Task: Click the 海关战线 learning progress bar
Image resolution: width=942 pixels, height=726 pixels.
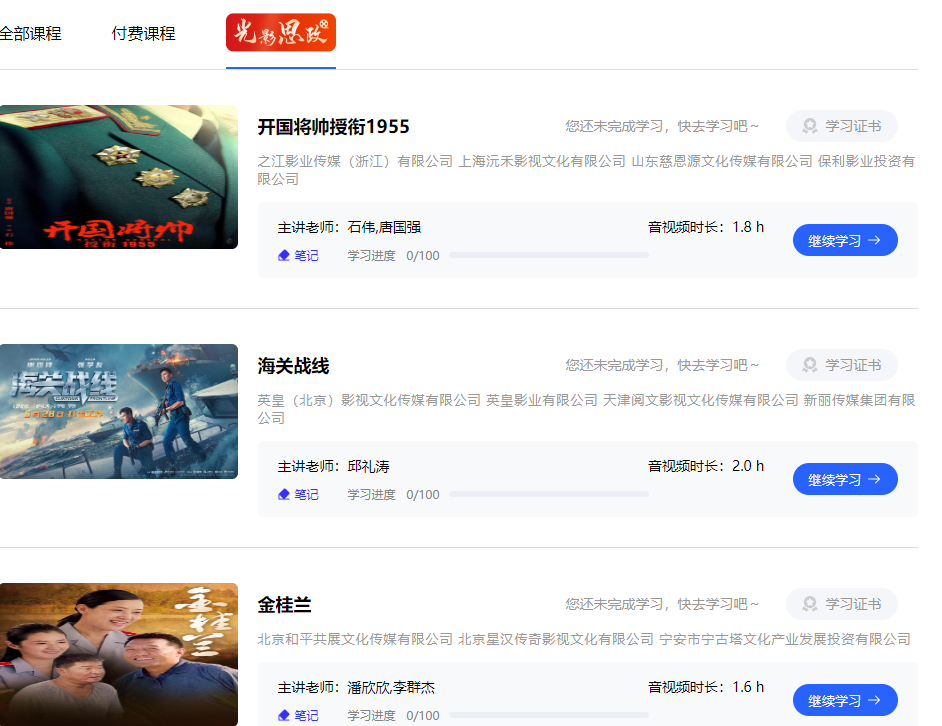Action: point(548,495)
